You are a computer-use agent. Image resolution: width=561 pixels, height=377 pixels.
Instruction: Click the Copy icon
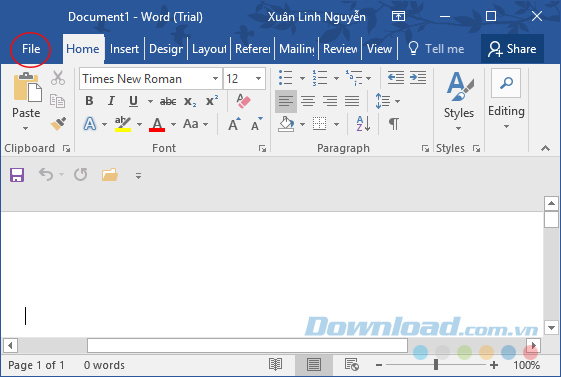click(57, 101)
